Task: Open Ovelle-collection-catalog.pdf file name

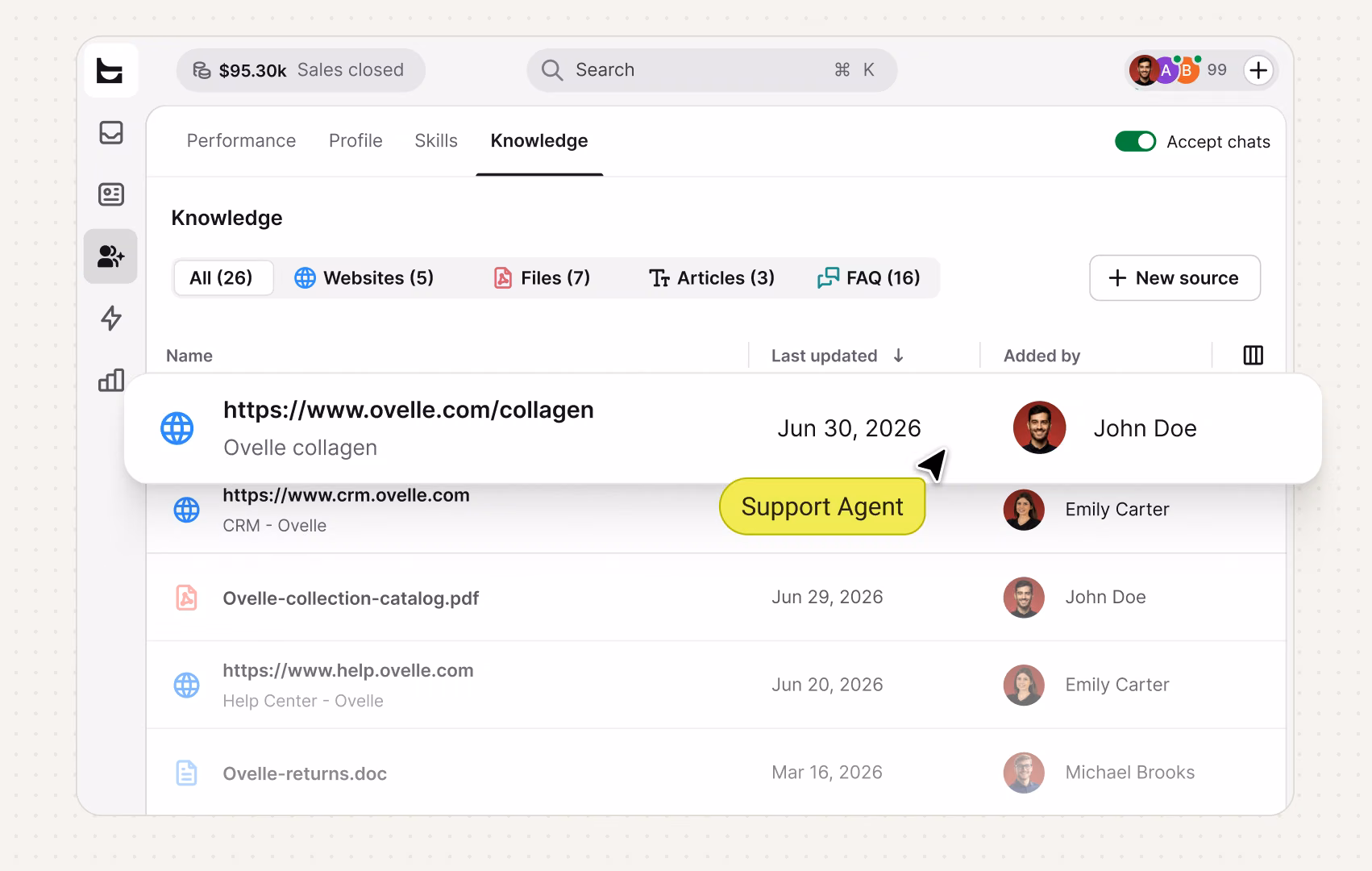Action: [351, 598]
